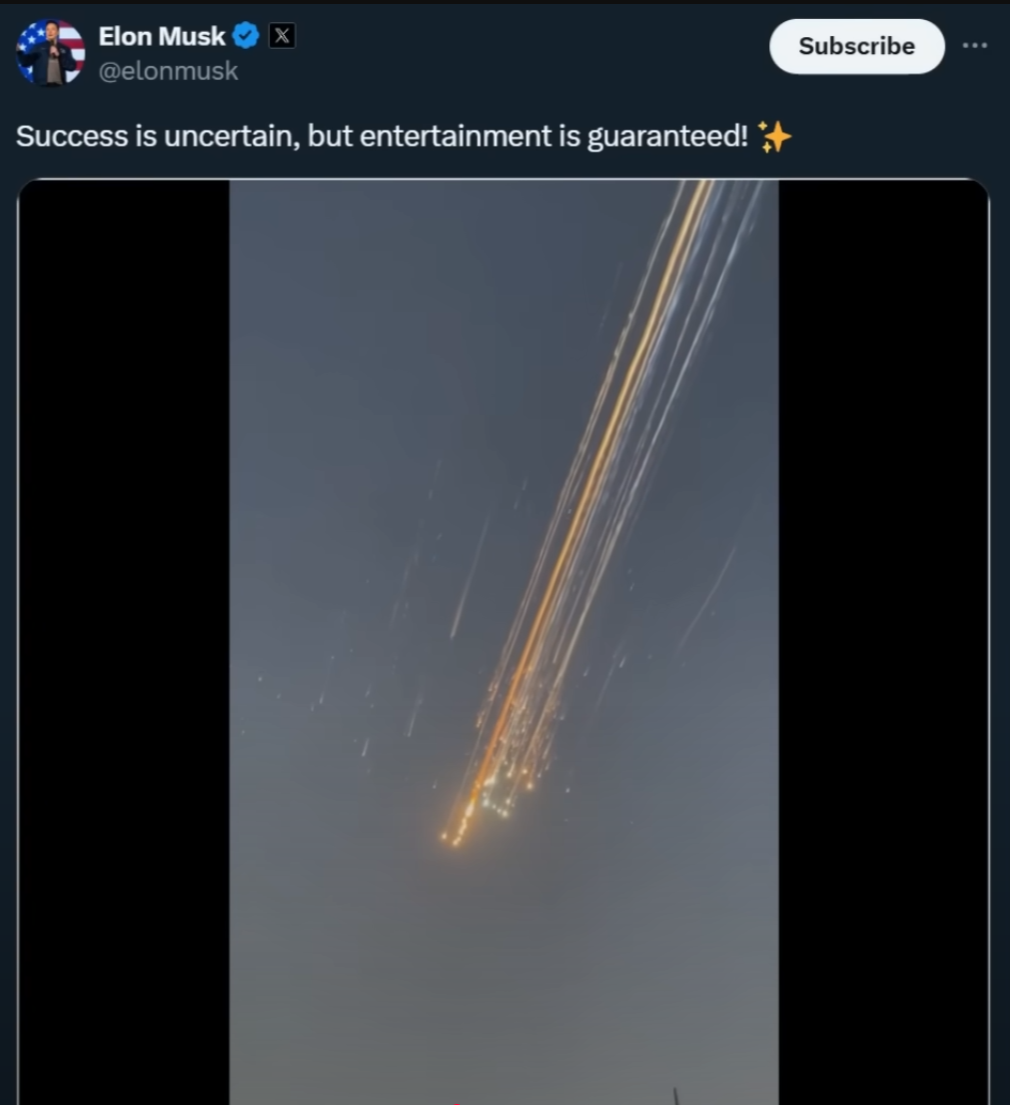
Task: Click the right black letterbox area of video
Action: (x=884, y=641)
